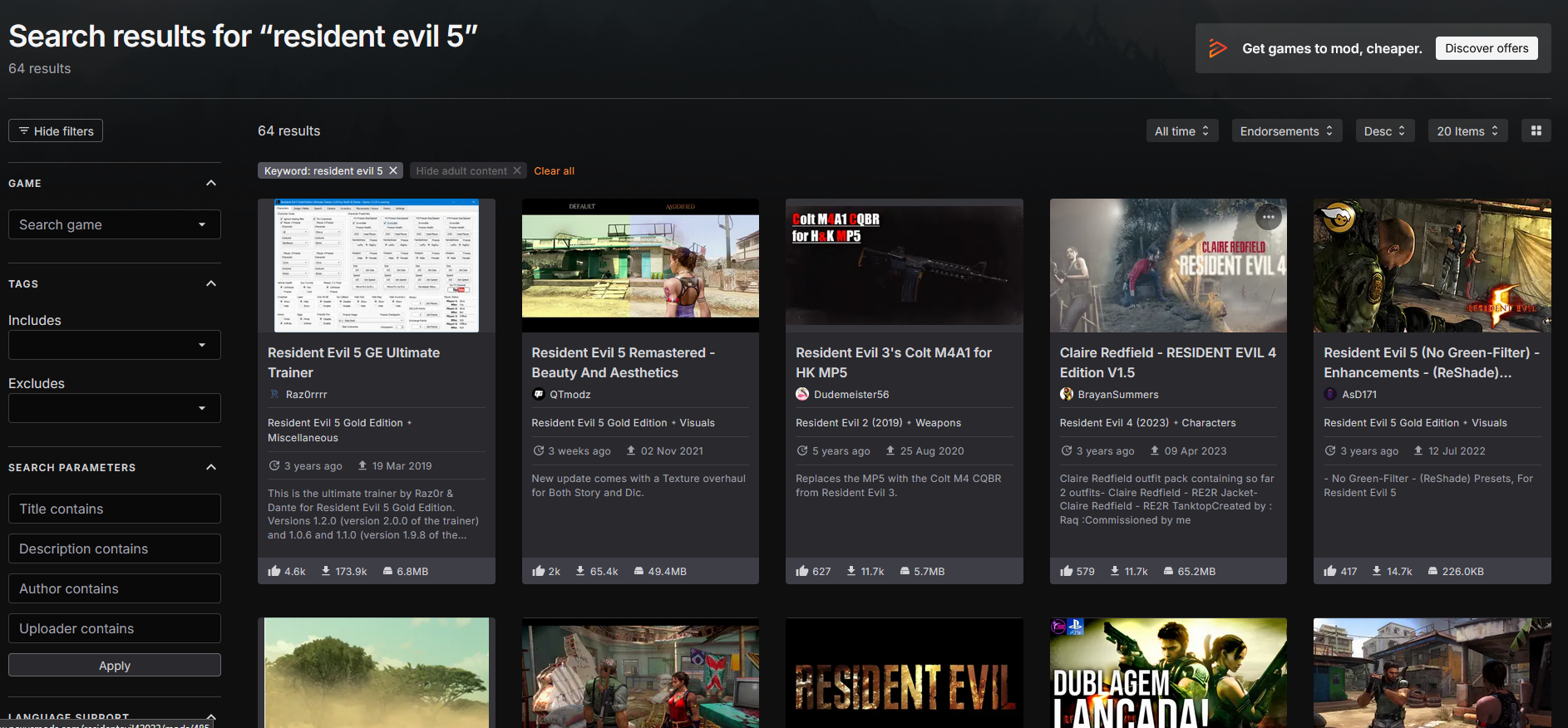Click the 'Resident Evil 2 (2019)' game link

point(849,422)
